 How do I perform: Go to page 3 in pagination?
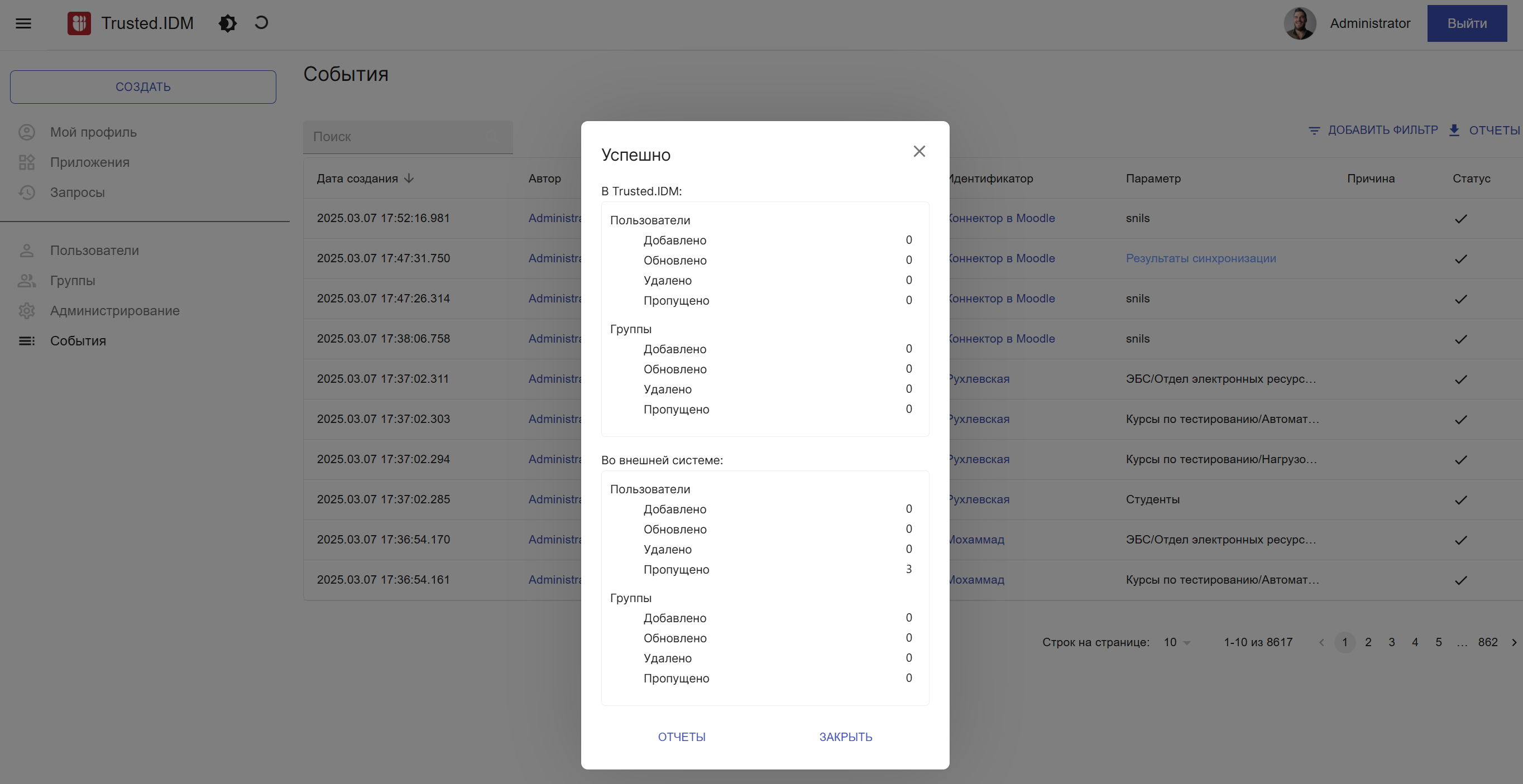coord(1392,642)
